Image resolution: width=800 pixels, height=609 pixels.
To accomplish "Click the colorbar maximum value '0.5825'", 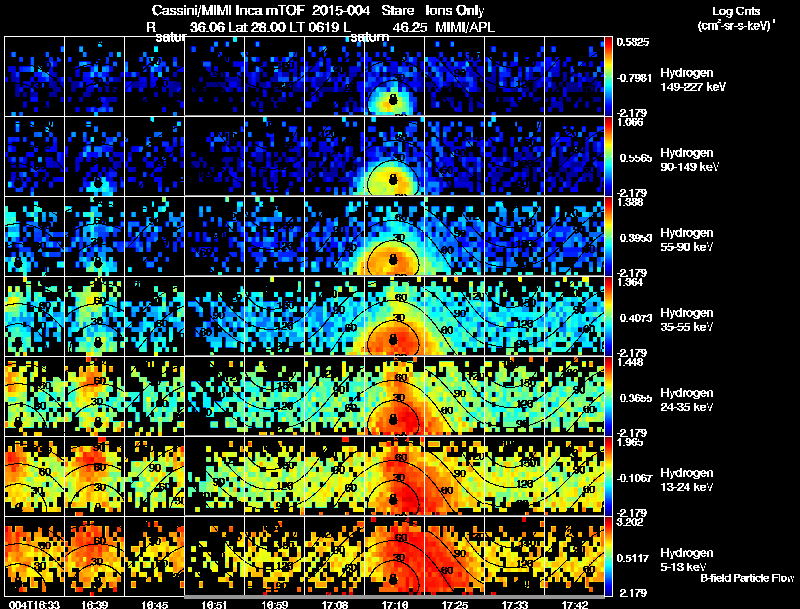I will (x=633, y=42).
